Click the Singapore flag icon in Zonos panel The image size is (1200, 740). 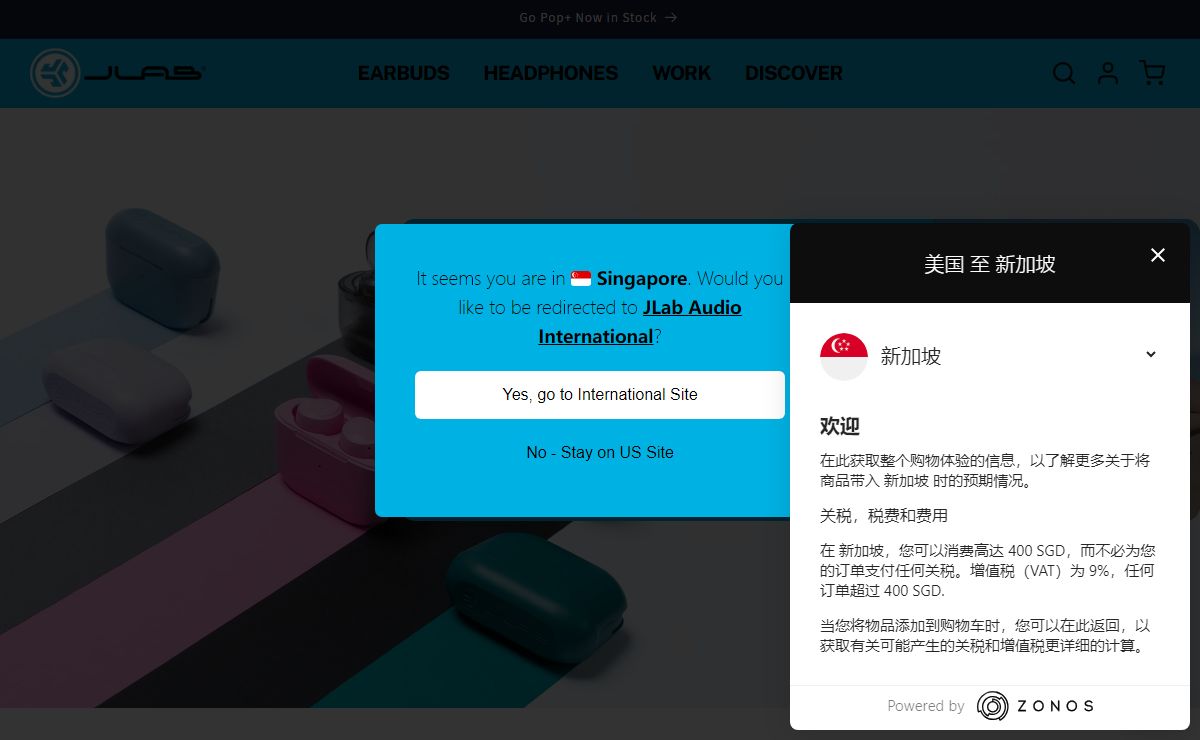pos(843,356)
